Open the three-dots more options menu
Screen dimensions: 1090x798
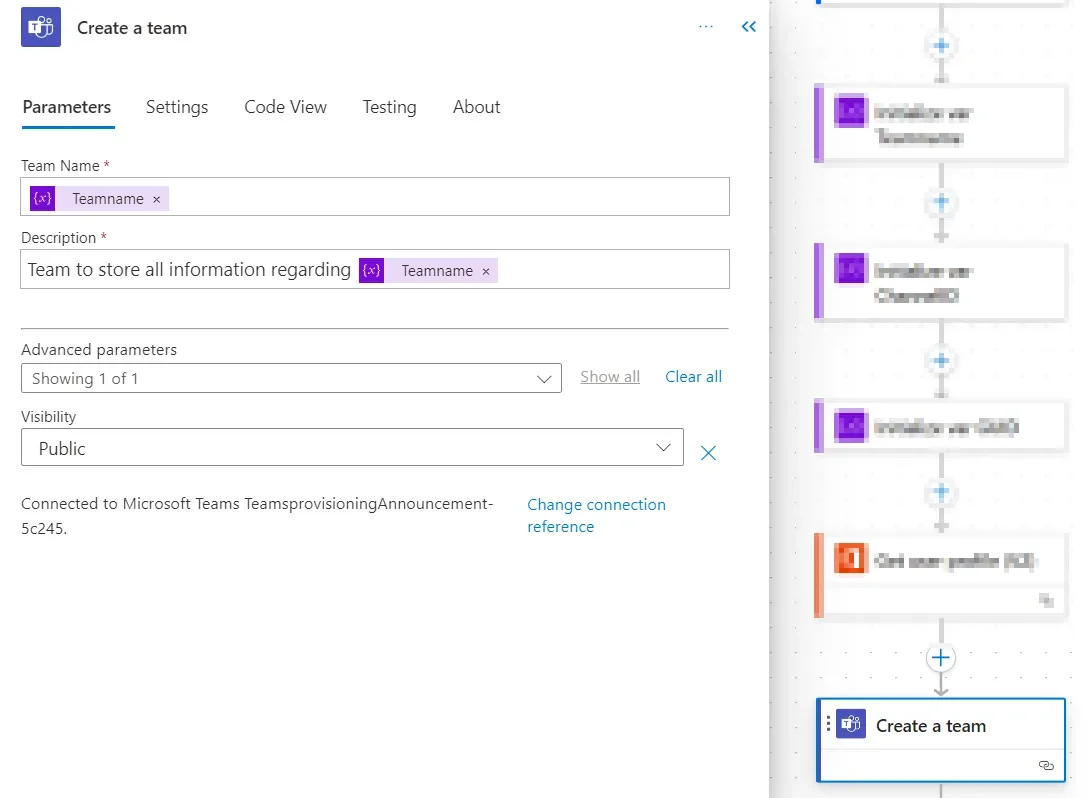(x=706, y=26)
